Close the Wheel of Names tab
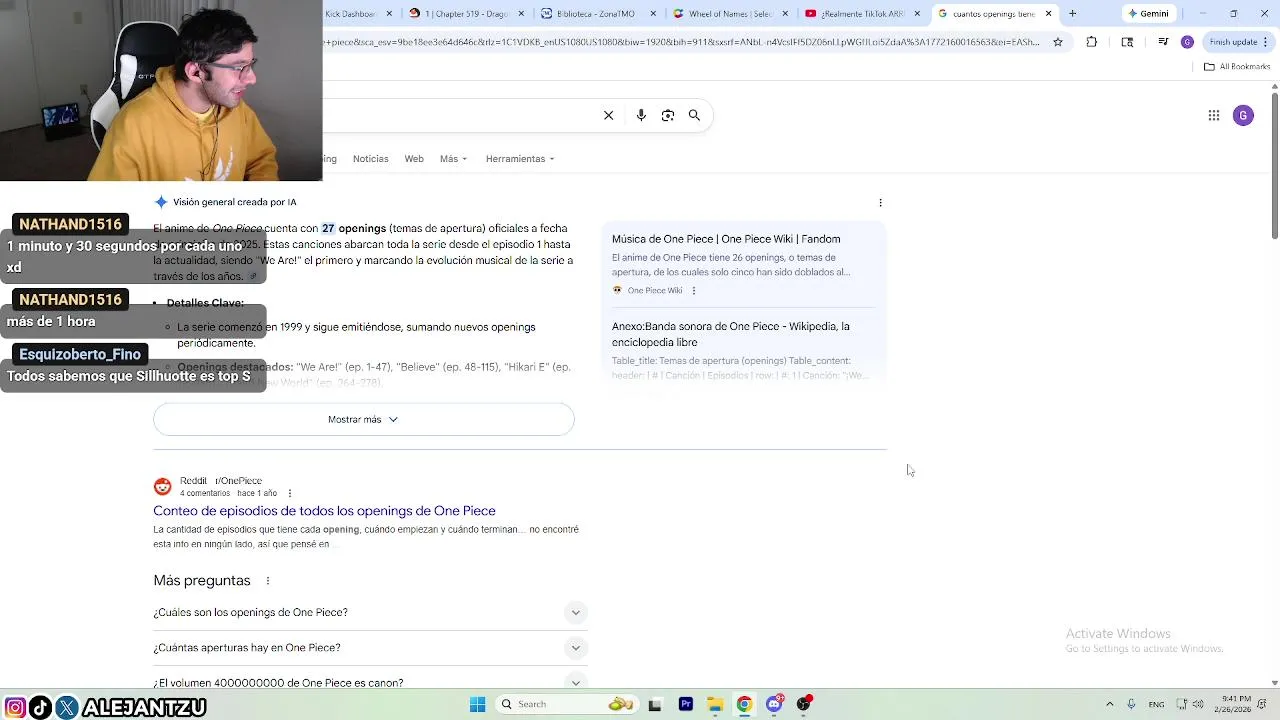The width and height of the screenshot is (1280, 720). coord(785,14)
